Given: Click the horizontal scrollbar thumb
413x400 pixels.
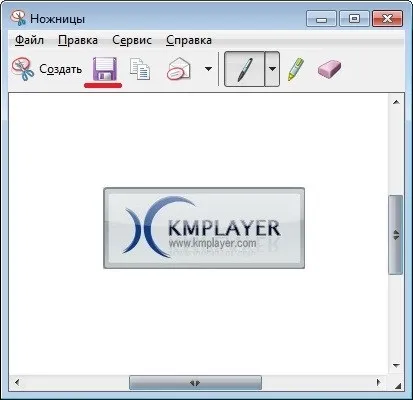Looking at the screenshot, I should pos(195,383).
